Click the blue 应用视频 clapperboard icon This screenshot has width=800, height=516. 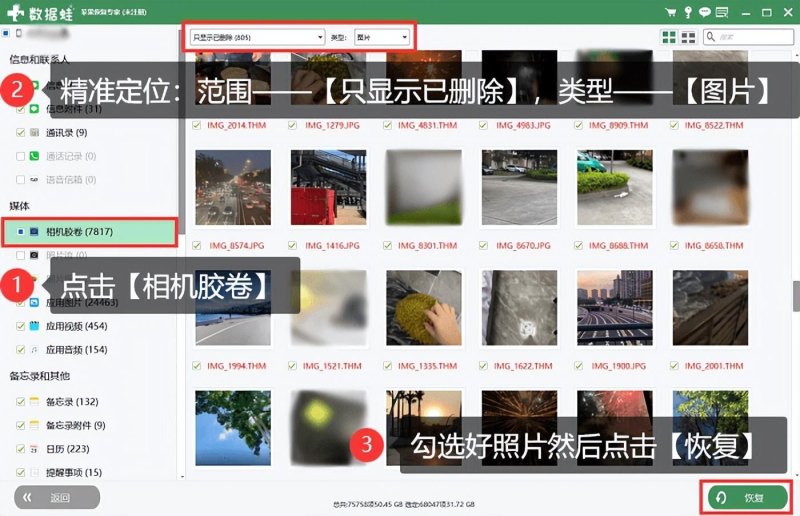[34, 326]
